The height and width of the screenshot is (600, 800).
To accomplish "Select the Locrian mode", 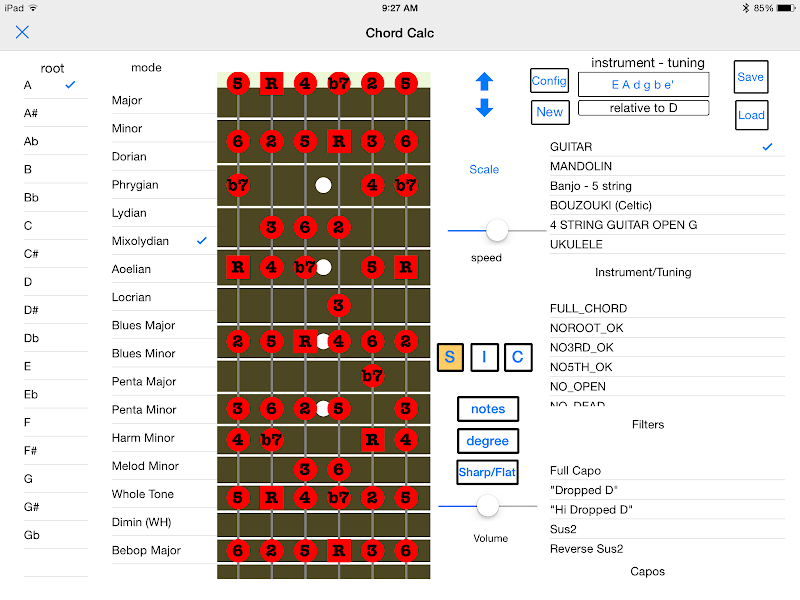I will [x=163, y=297].
